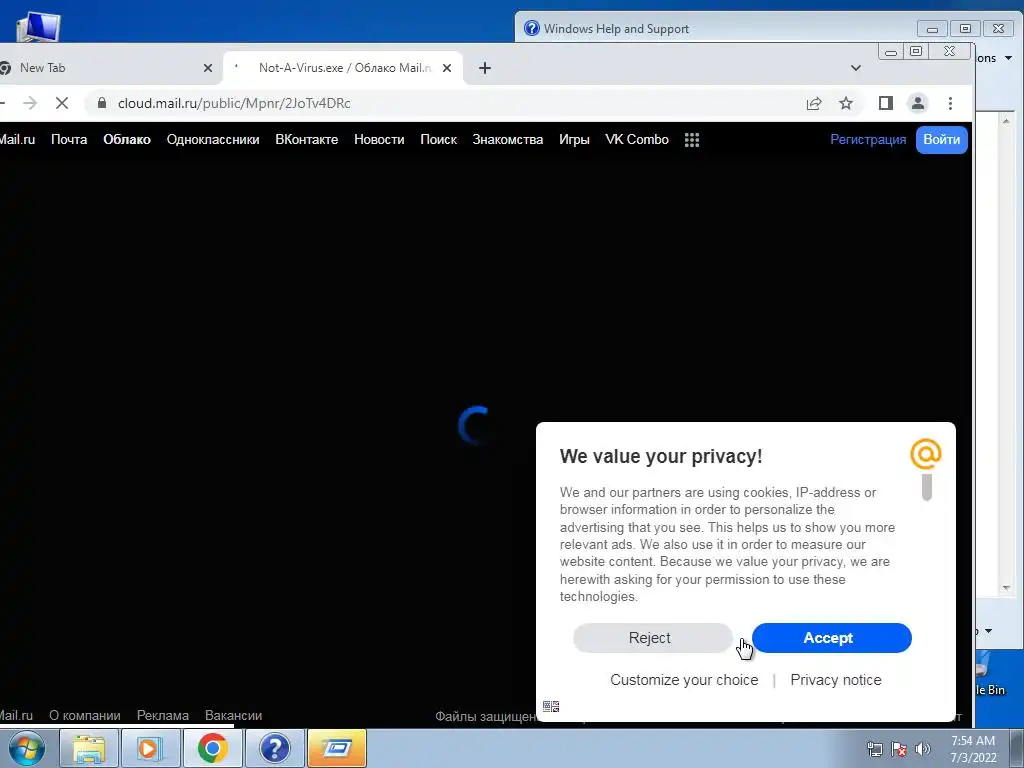Click the Chrome taskbar icon

212,748
